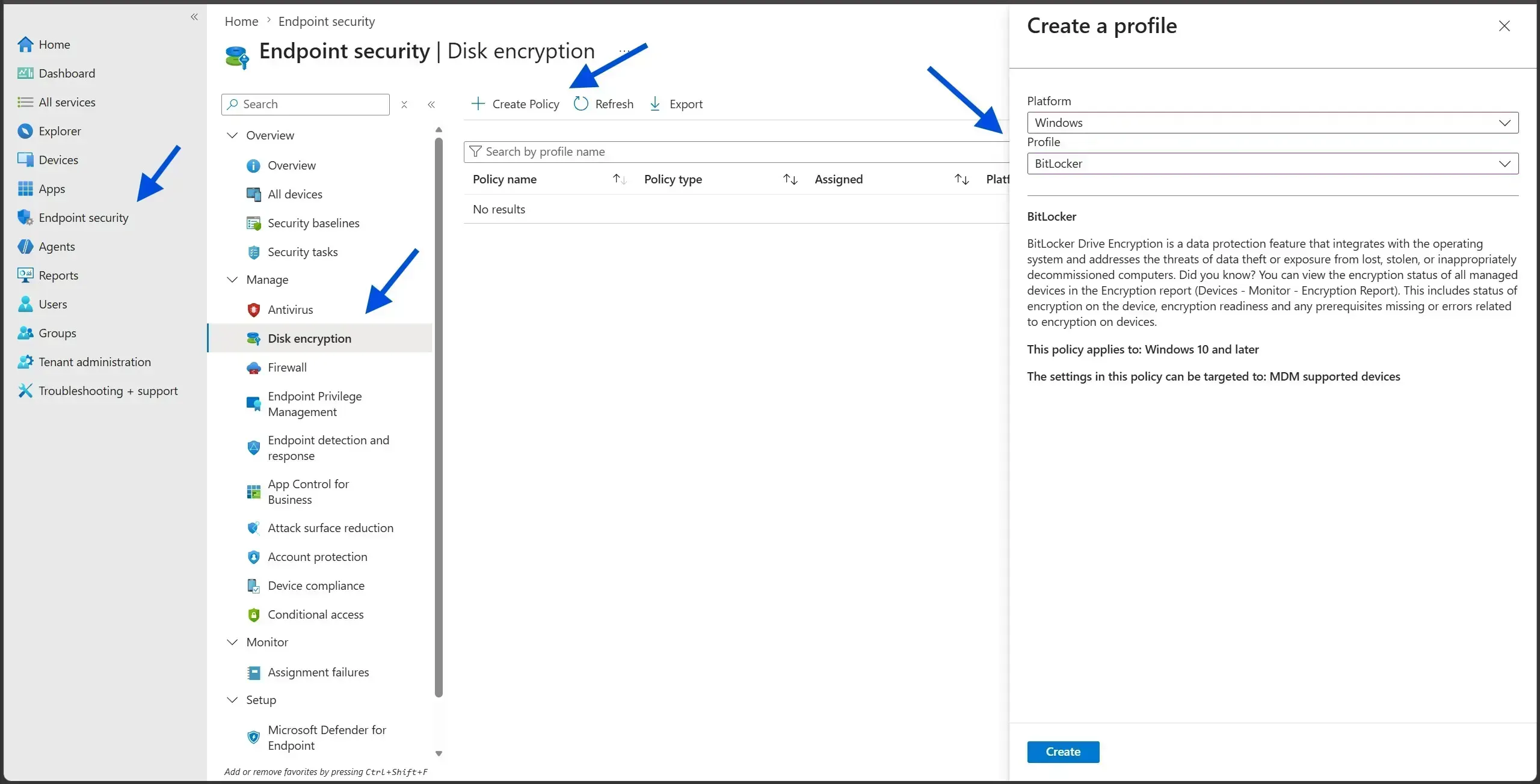Click Attack surface reduction shield icon
The height and width of the screenshot is (784, 1540).
tap(254, 528)
